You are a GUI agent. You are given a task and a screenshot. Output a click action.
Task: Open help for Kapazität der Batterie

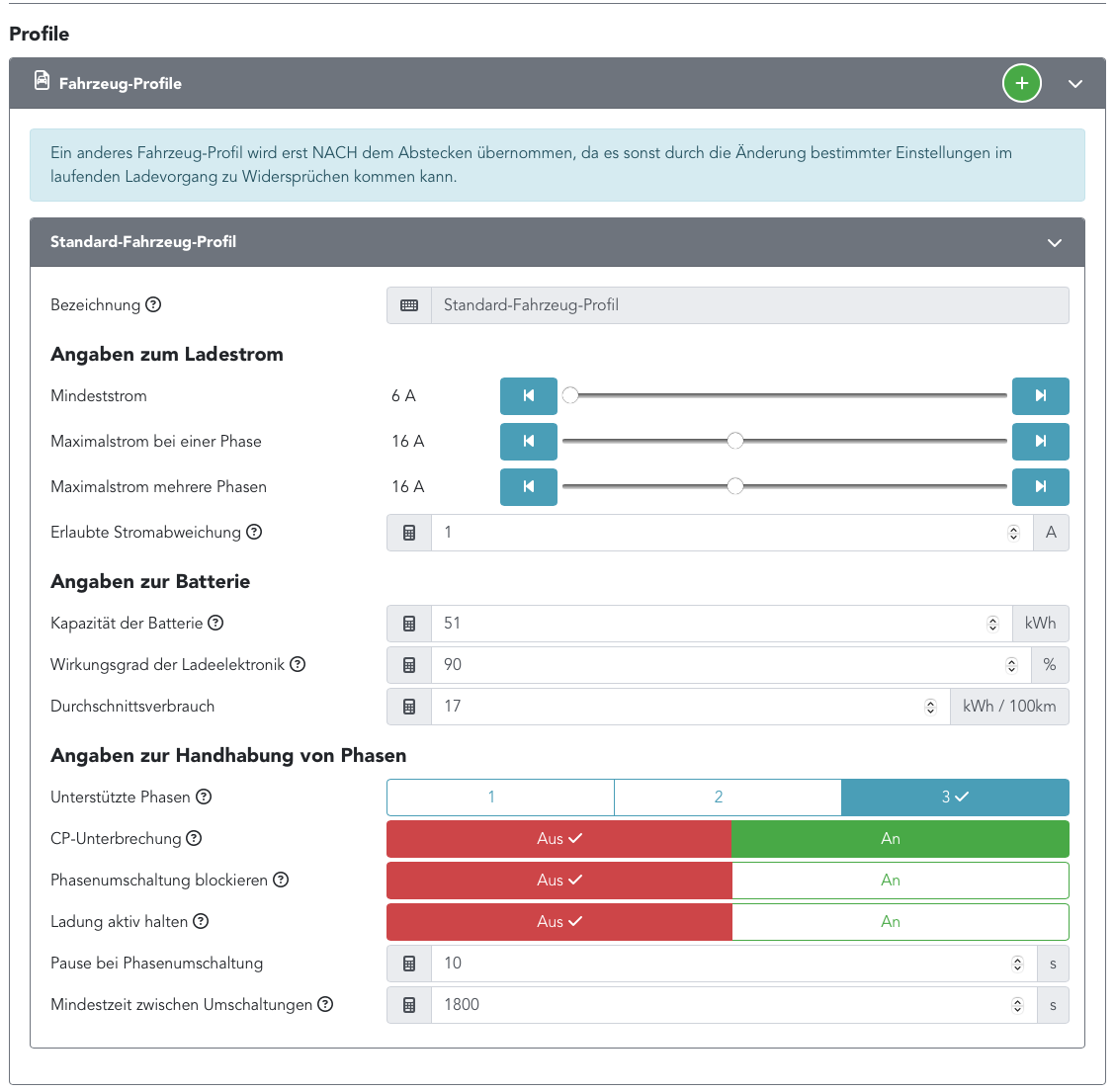[215, 623]
